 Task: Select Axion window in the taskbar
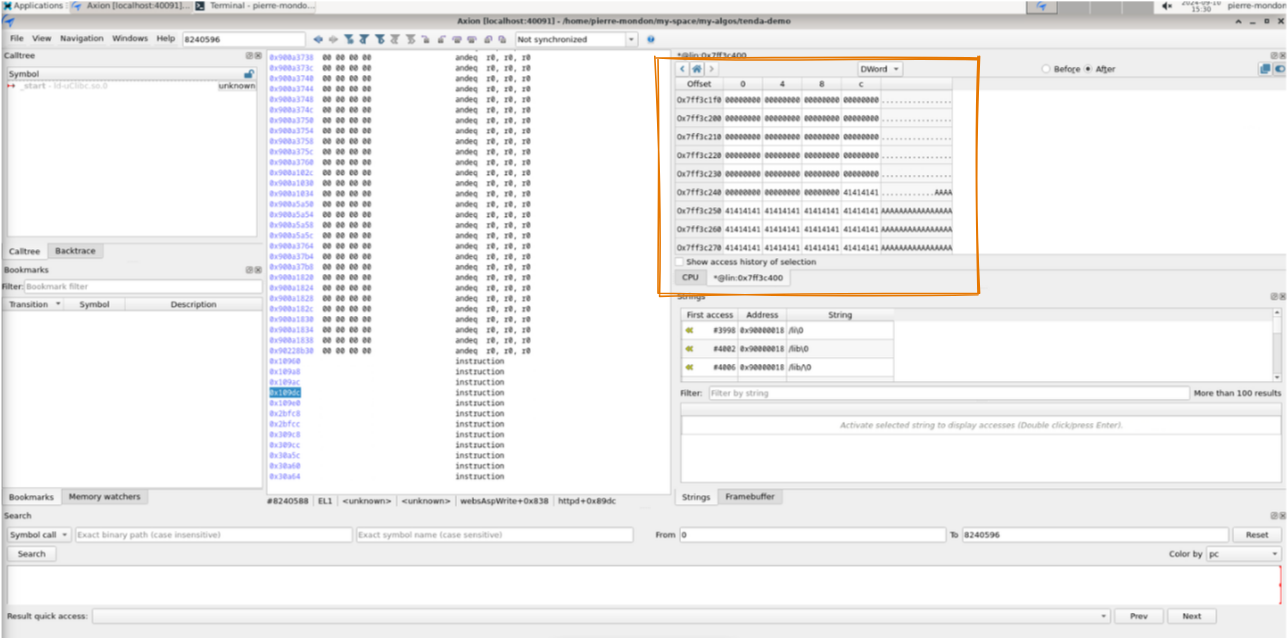click(131, 6)
